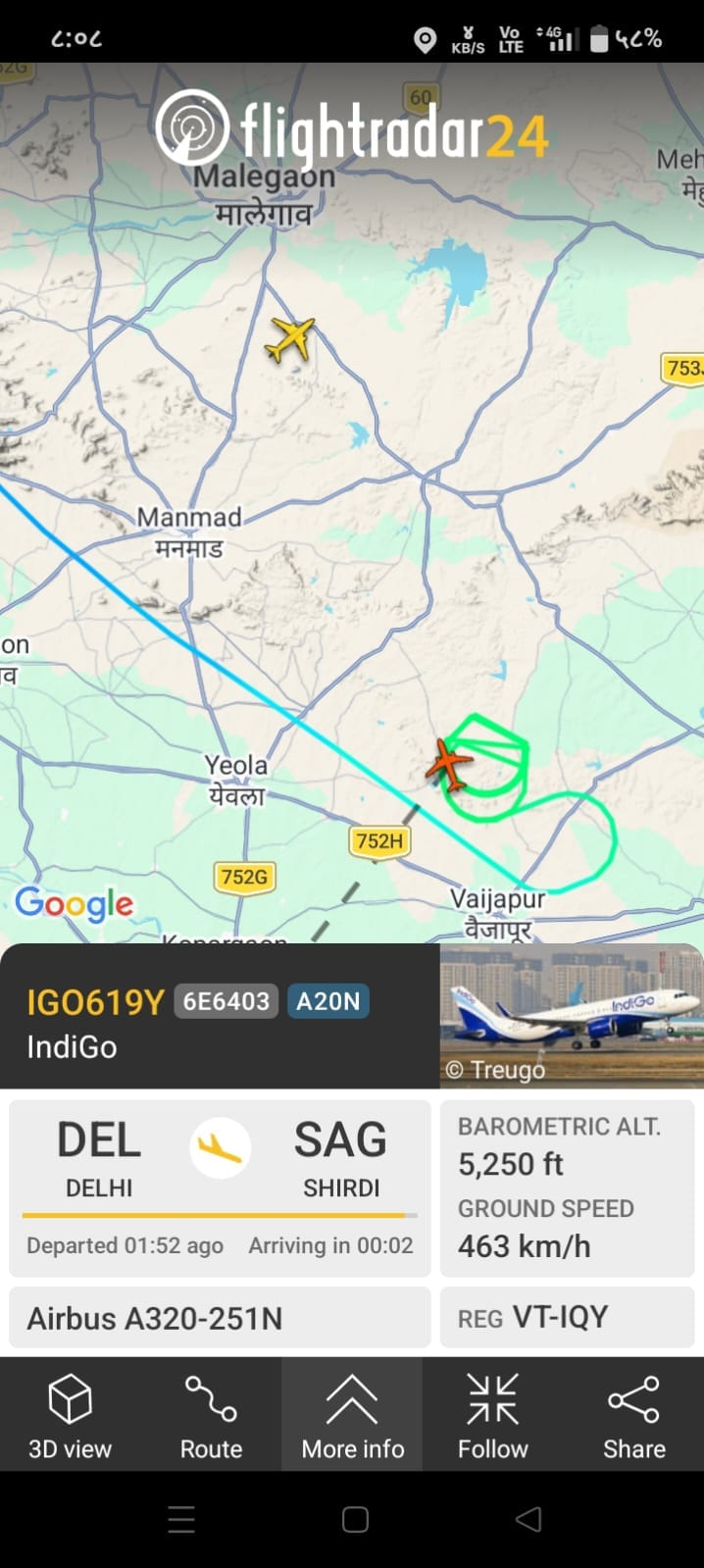Tap the Android recent apps menu icon
Image resolution: width=704 pixels, height=1568 pixels.
coord(181,1519)
